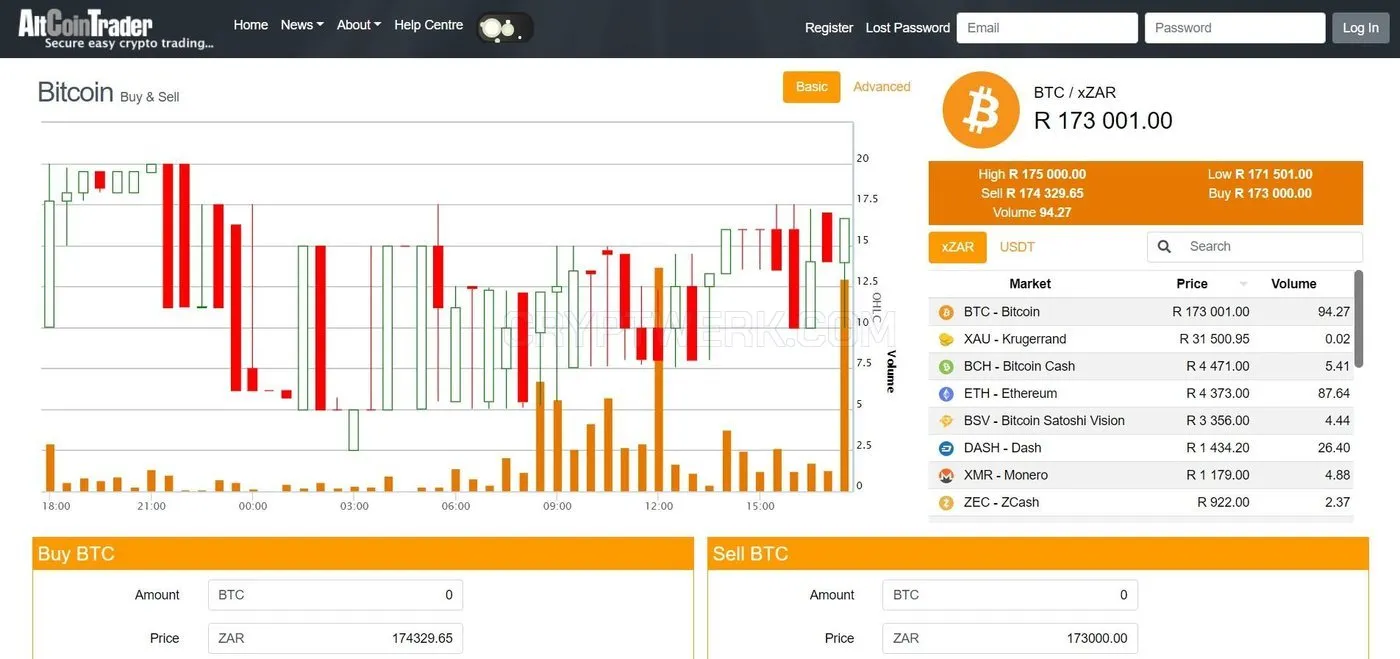
Task: Select XMR - Monero market row
Action: [1140, 475]
